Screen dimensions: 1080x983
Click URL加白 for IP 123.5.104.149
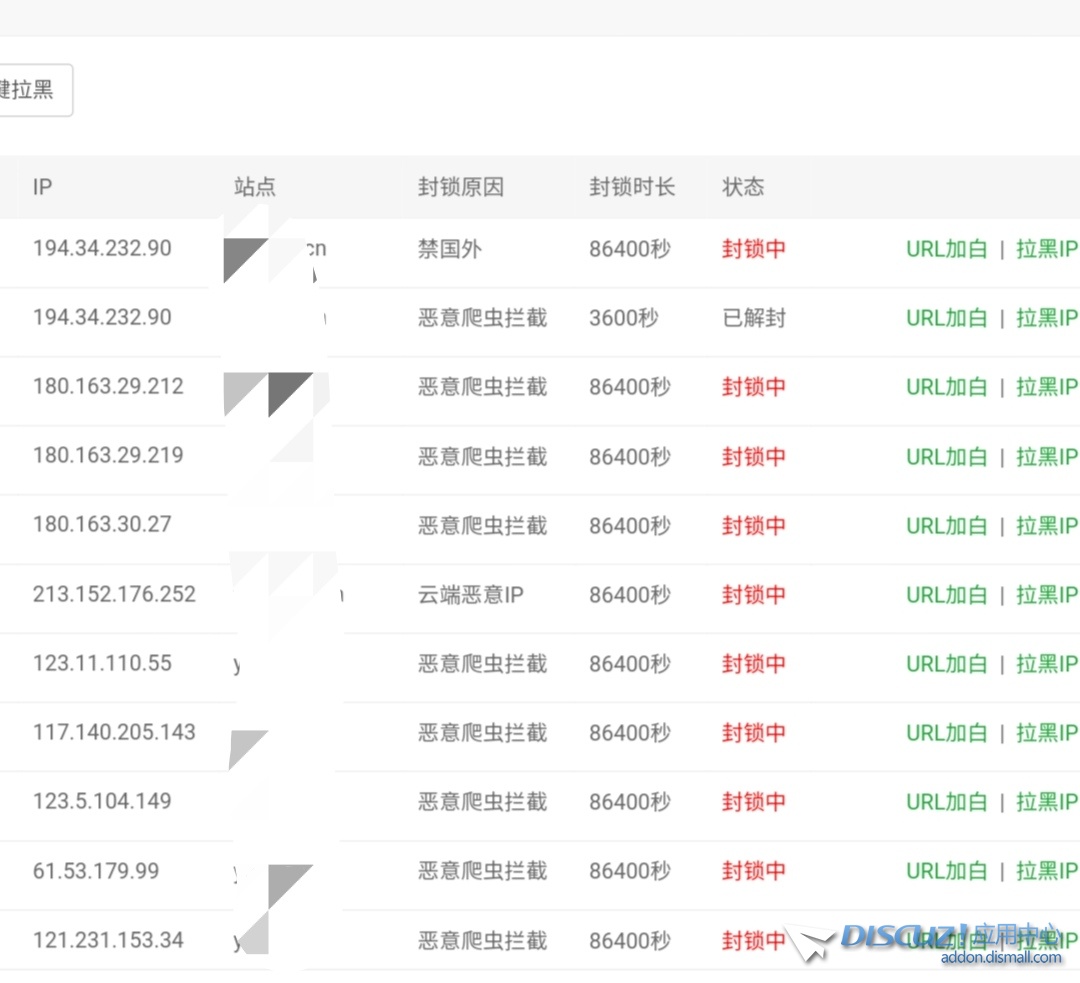[x=947, y=802]
